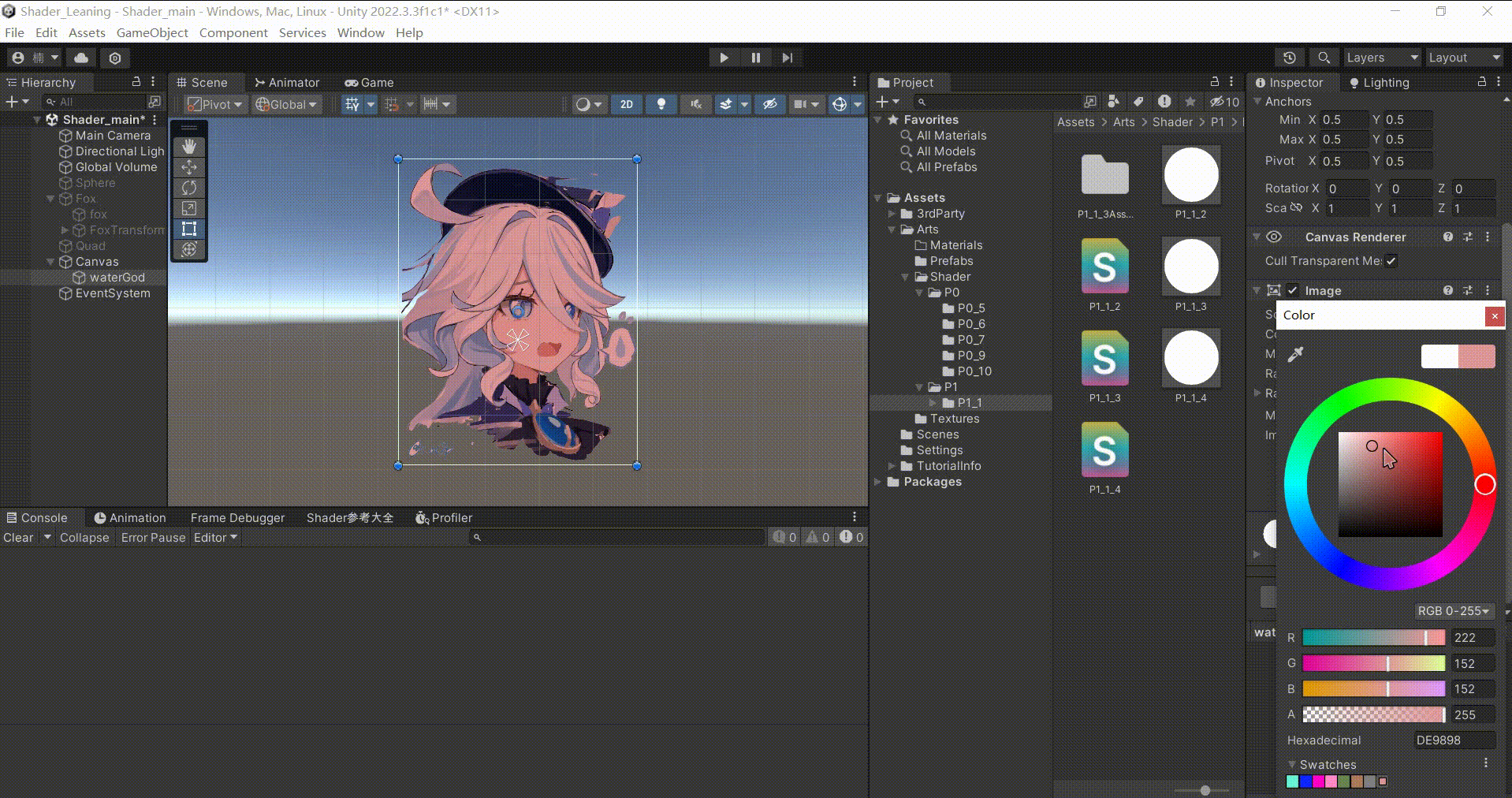1512x798 pixels.
Task: Select the Move tool in Scene
Action: click(188, 167)
